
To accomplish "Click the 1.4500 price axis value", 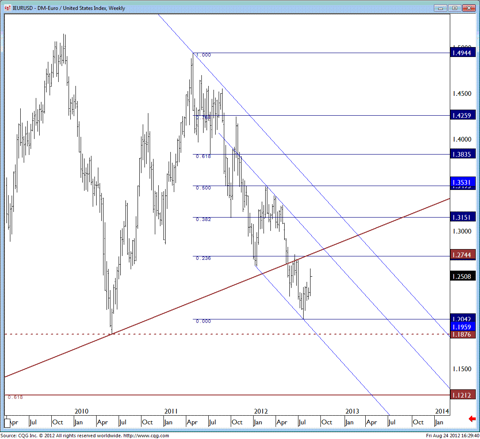I will pos(462,94).
